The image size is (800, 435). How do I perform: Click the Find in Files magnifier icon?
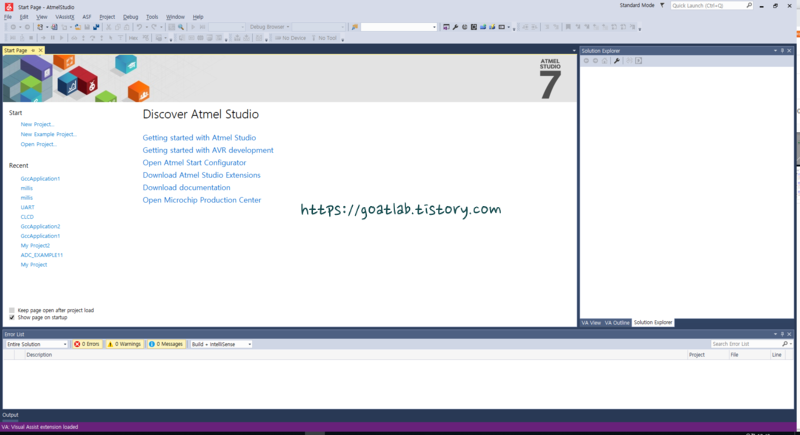point(181,27)
